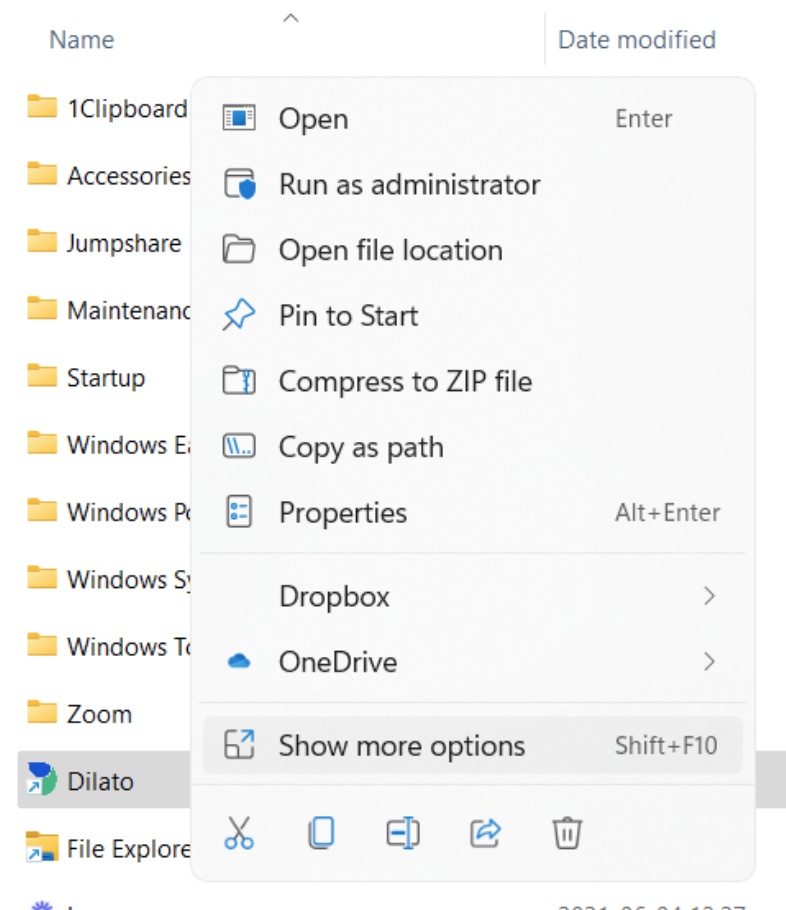Click the ascending sort chevron above Name column
Viewport: 786px width, 910px height.
pos(290,17)
